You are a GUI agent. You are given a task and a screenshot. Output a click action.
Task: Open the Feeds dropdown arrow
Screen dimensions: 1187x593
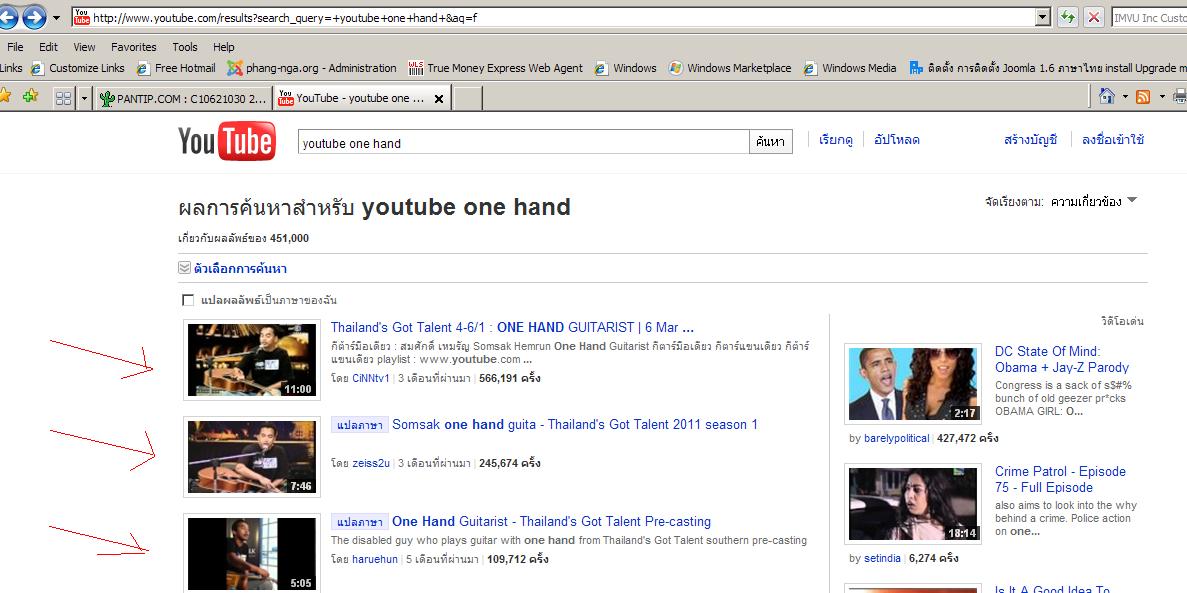click(1162, 97)
